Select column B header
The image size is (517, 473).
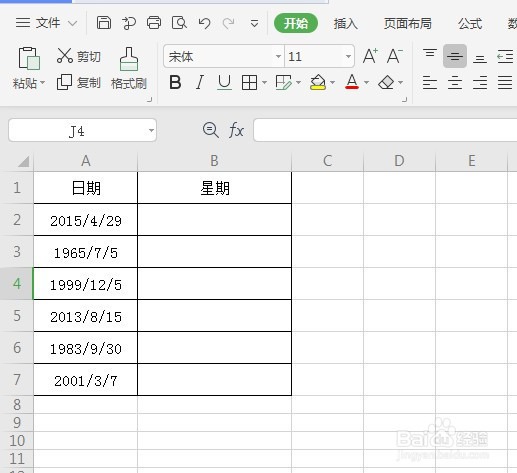[214, 161]
